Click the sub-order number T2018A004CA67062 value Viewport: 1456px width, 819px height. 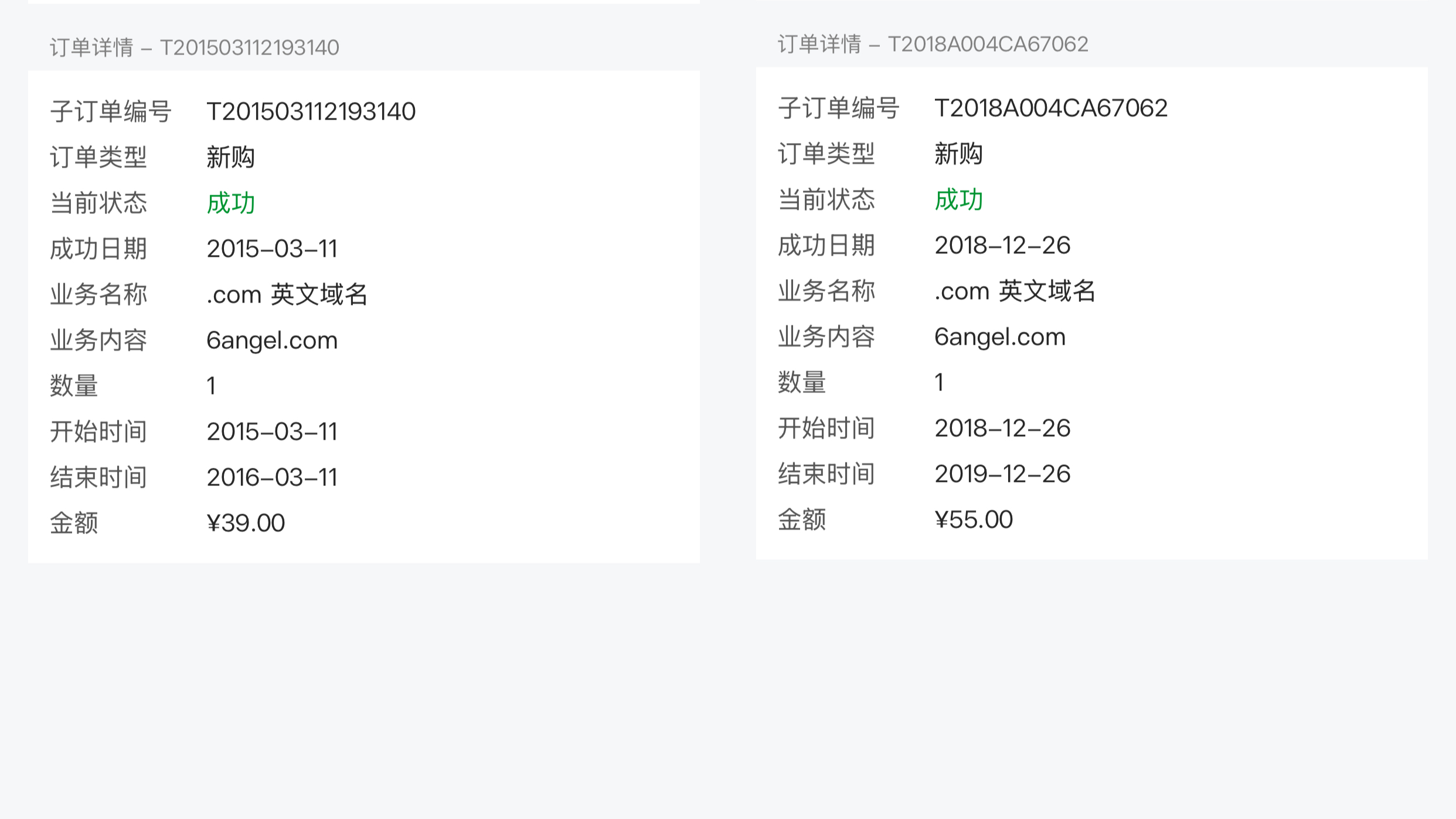pyautogui.click(x=1051, y=107)
